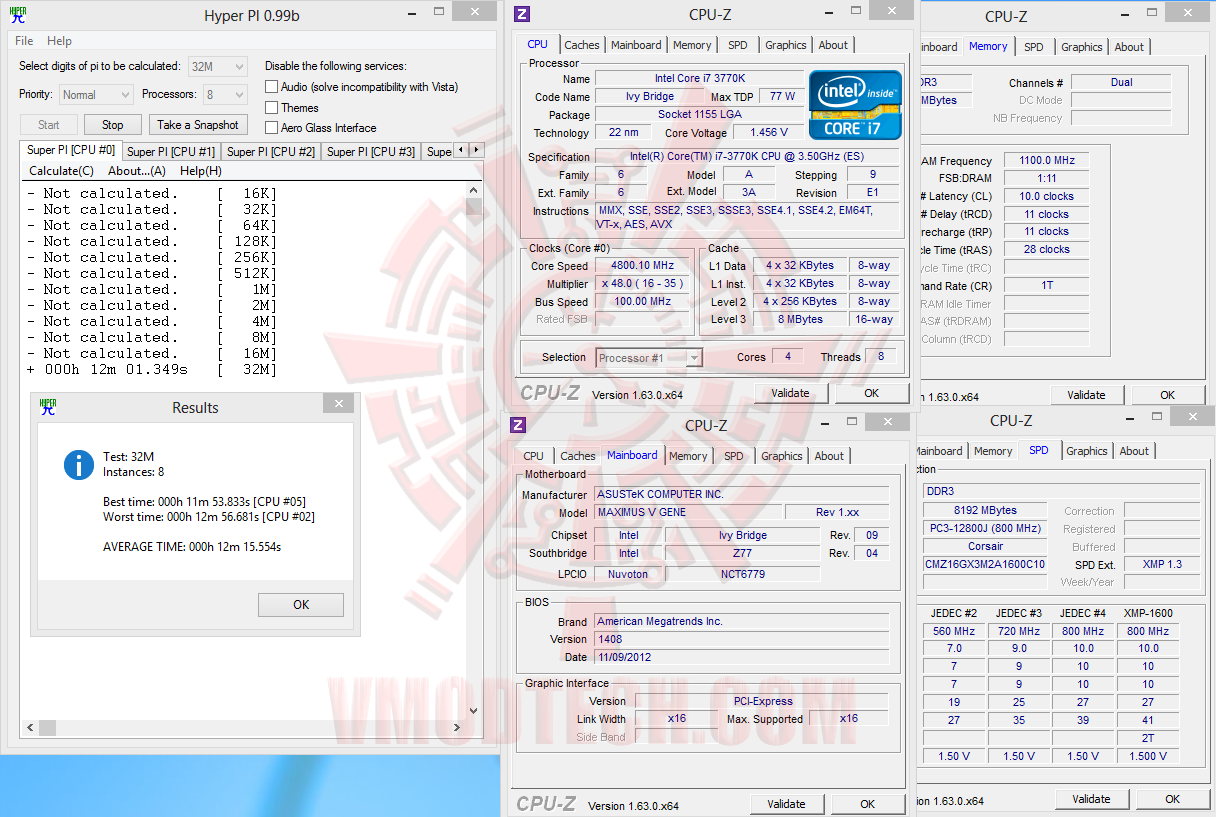Click Validate in Mainboard window
This screenshot has height=817, width=1216.
click(786, 804)
